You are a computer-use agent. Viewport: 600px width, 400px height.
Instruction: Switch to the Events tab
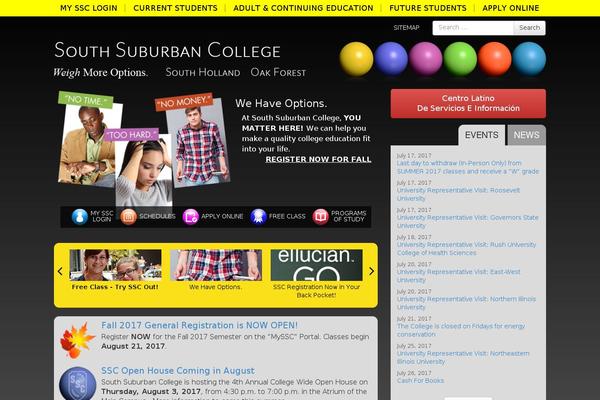coord(481,135)
